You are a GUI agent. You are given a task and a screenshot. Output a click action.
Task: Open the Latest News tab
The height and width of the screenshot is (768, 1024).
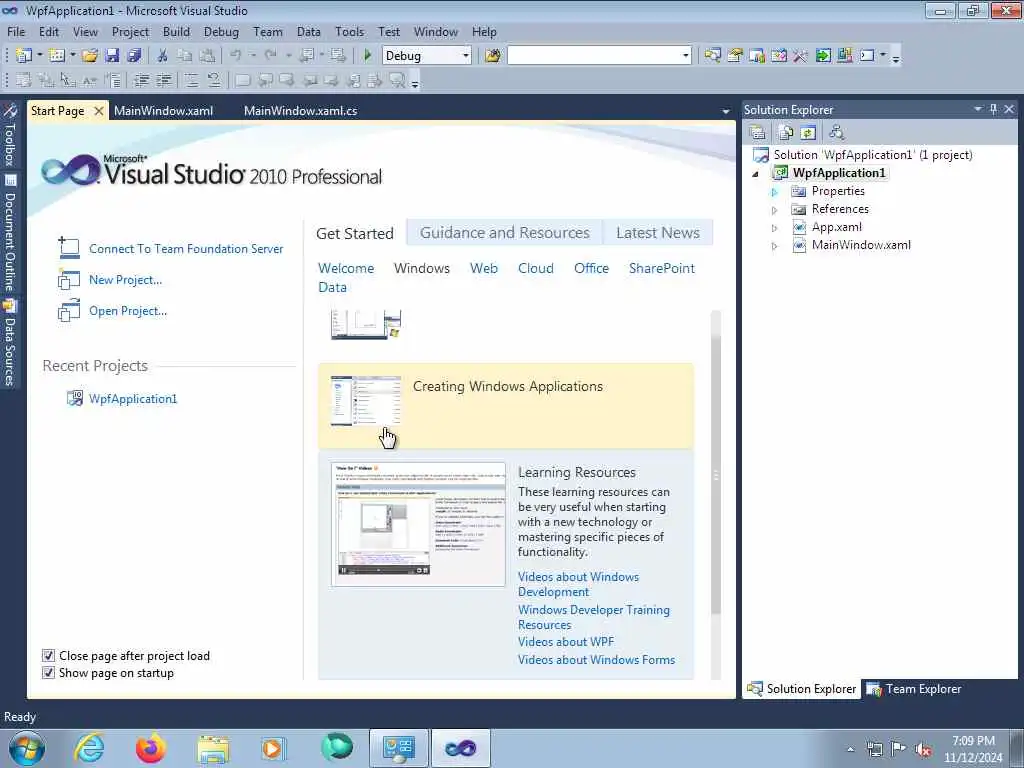658,232
